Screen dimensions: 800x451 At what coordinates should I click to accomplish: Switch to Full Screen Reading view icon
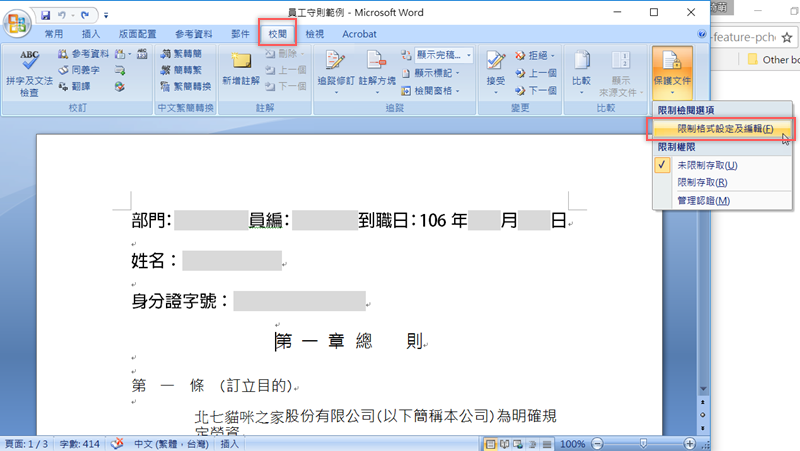click(x=504, y=444)
